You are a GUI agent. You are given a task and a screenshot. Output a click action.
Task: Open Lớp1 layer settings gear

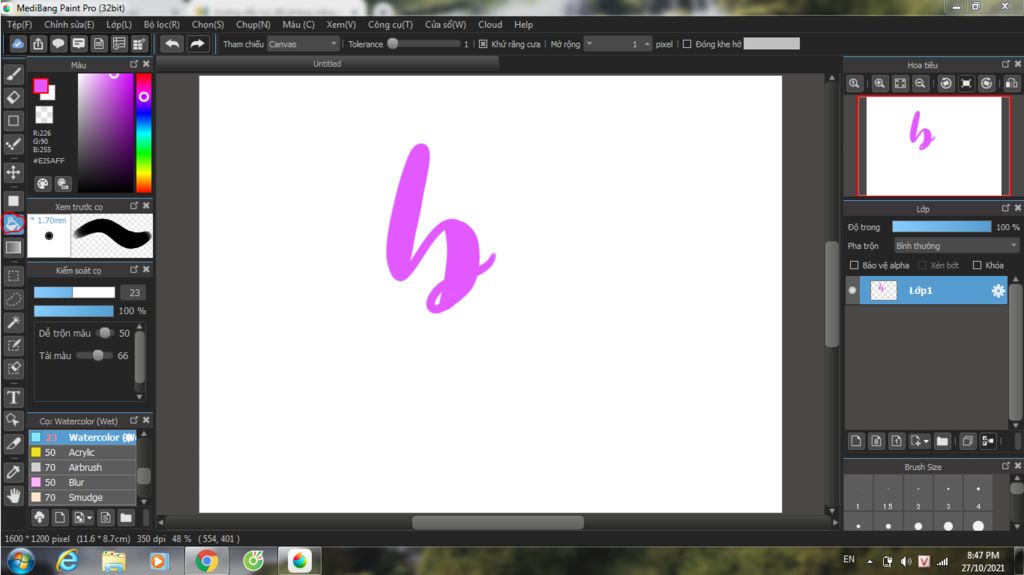tap(998, 291)
